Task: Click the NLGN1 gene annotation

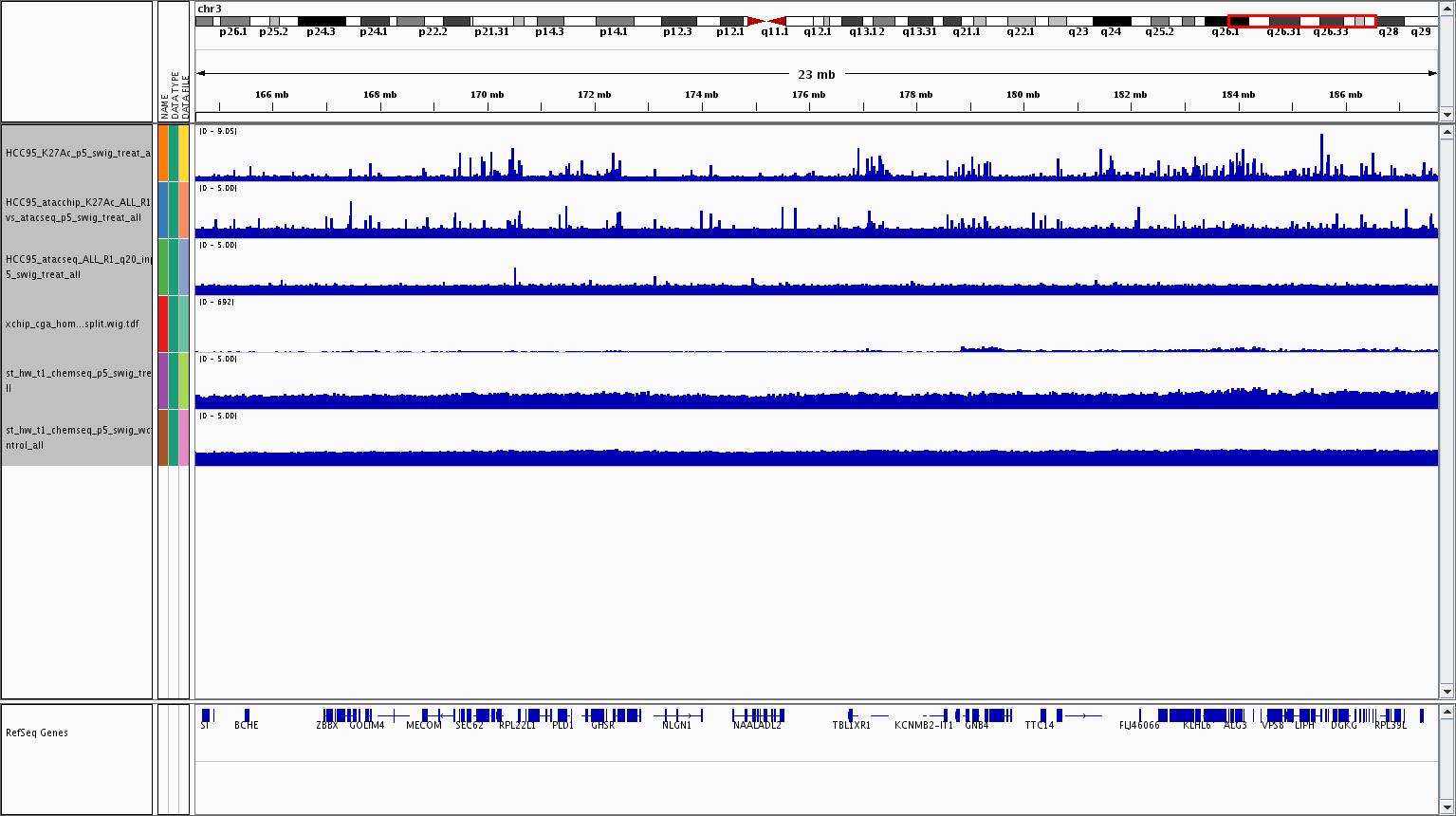Action: click(x=677, y=715)
